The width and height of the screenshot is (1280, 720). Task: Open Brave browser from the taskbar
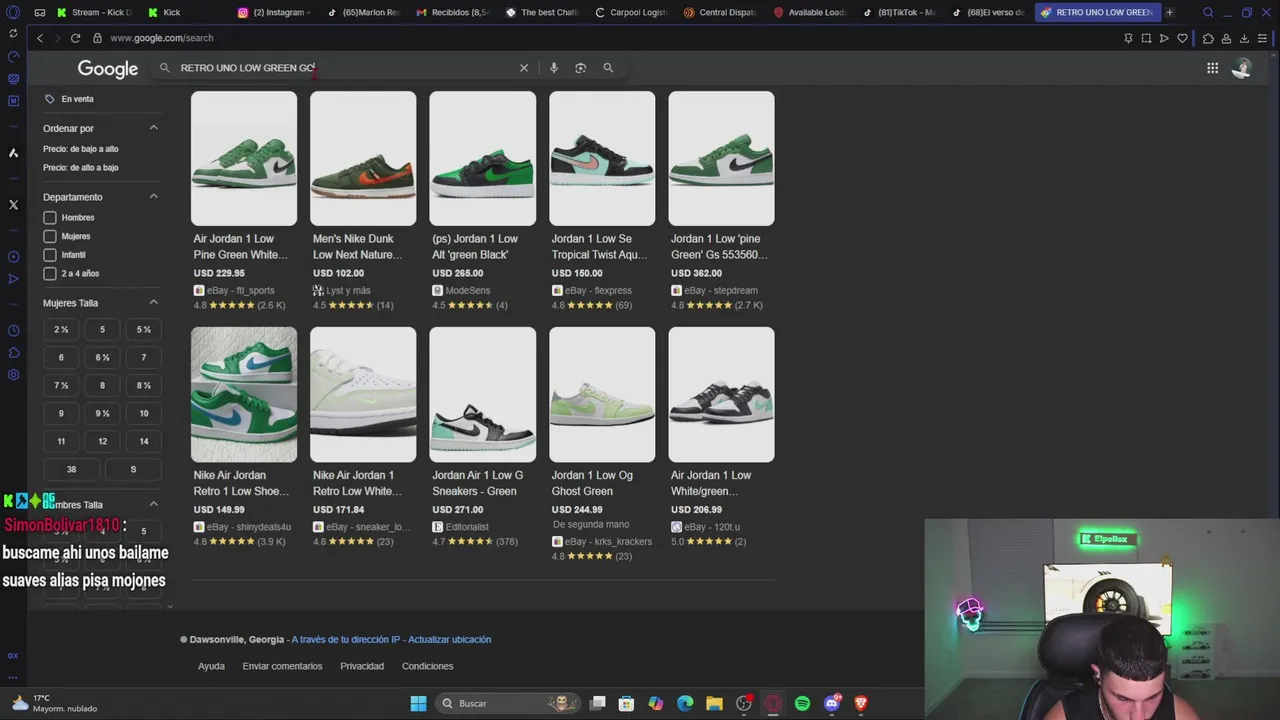tap(861, 703)
